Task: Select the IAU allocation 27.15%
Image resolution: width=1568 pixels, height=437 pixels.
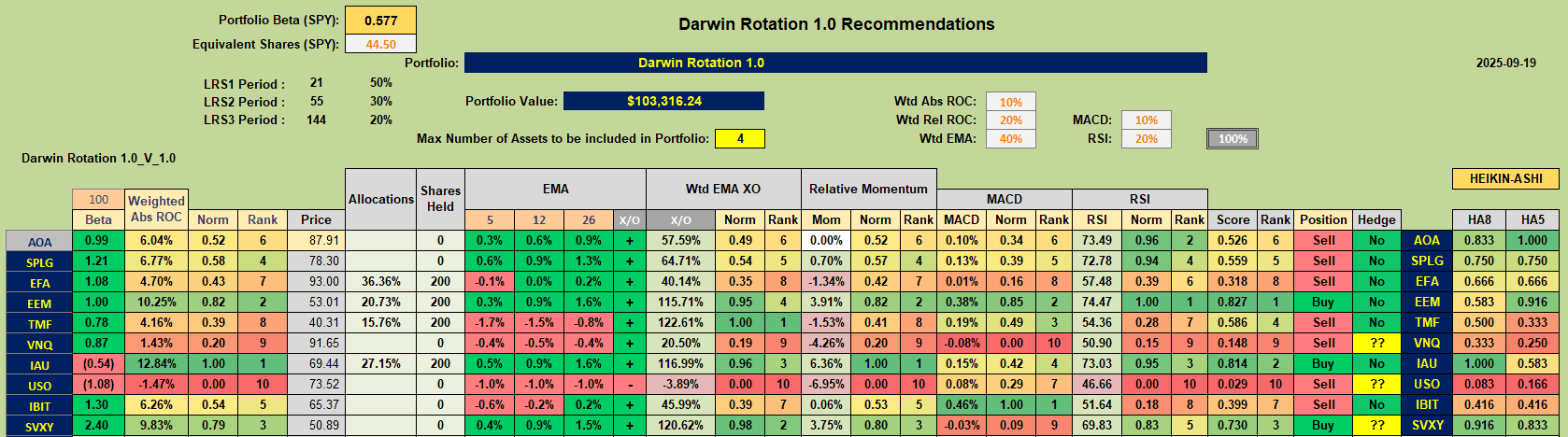Action: pyautogui.click(x=380, y=363)
